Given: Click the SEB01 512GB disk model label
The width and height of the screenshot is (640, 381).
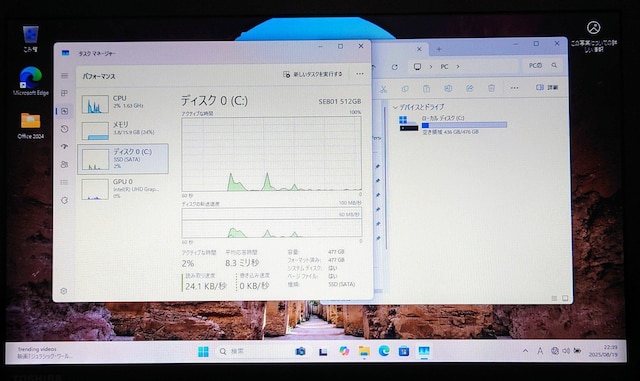Looking at the screenshot, I should click(340, 101).
